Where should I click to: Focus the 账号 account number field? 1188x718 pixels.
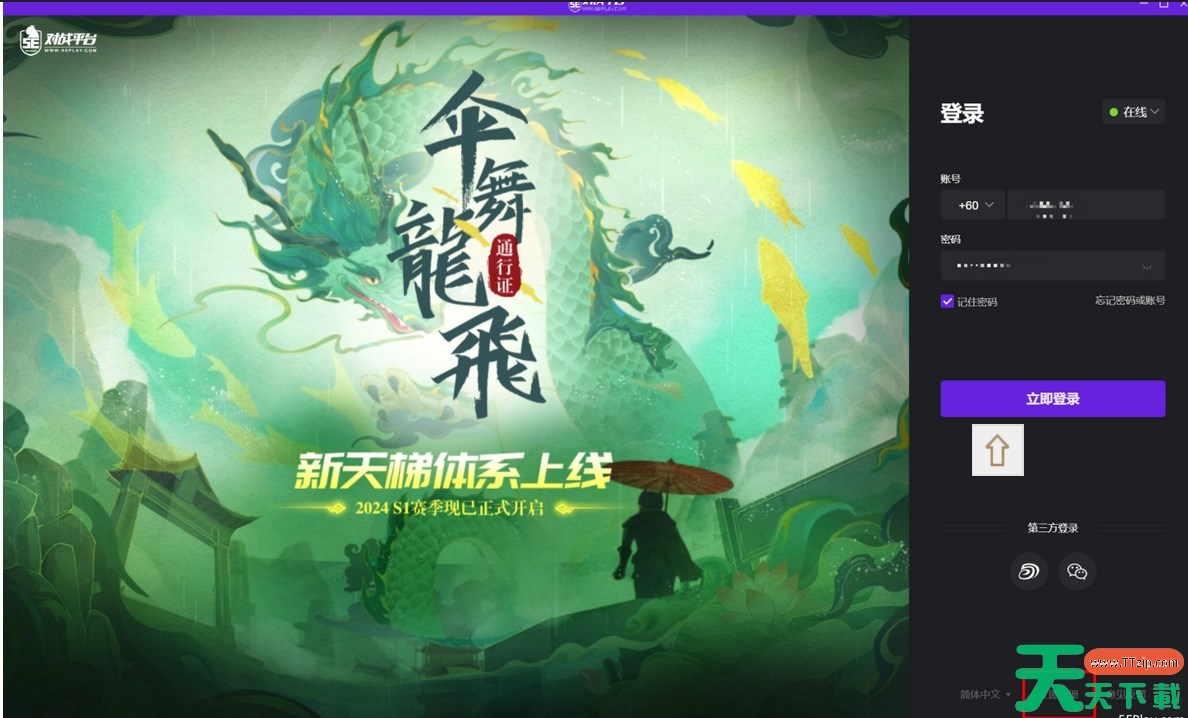1086,205
